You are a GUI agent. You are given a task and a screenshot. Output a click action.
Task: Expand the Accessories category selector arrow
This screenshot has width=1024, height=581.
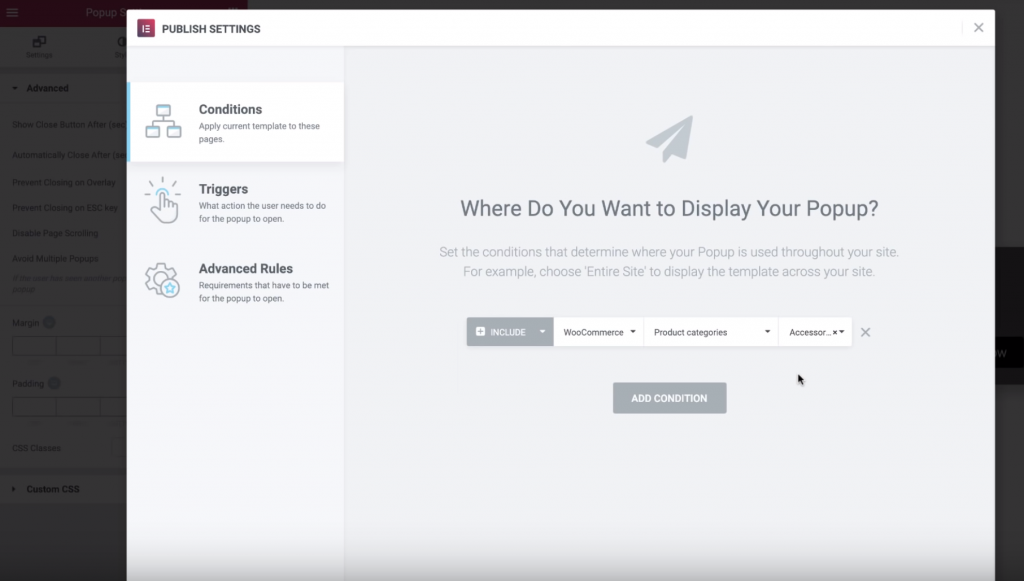(x=843, y=332)
